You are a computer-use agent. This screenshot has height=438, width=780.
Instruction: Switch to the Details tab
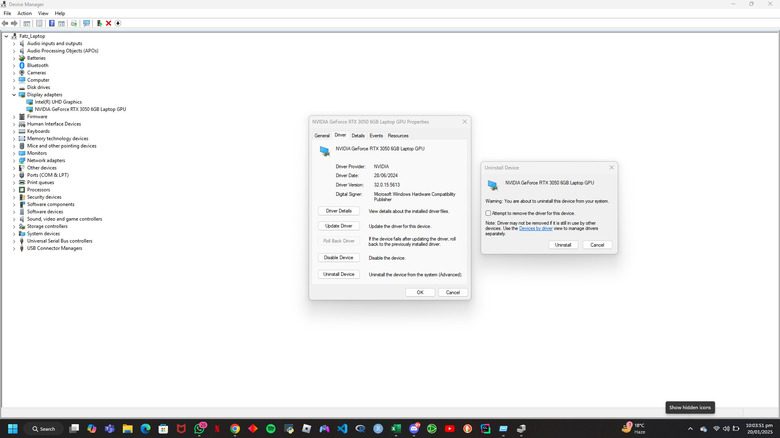point(358,135)
